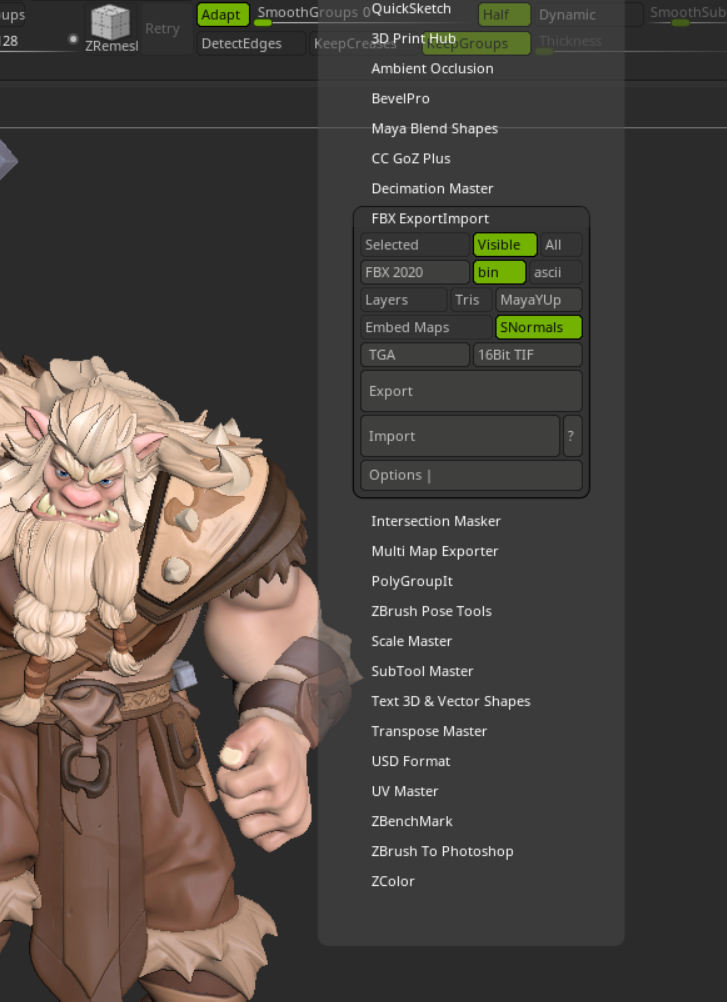Expand Maya Blend Shapes section

(434, 128)
